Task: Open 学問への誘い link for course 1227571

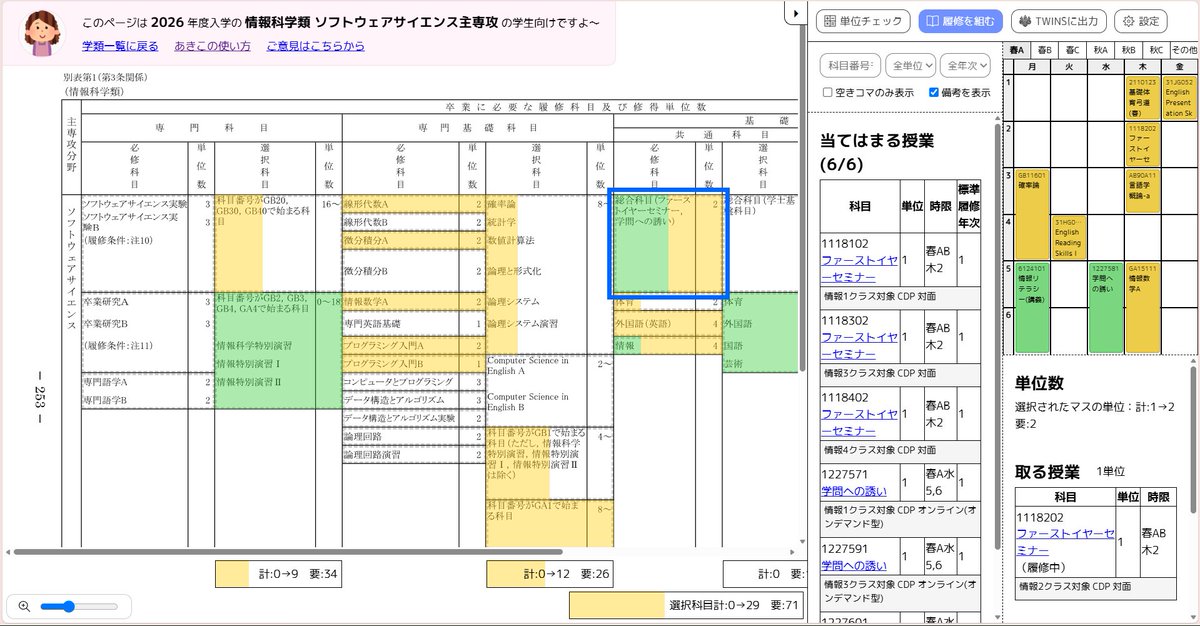Action: coord(853,491)
